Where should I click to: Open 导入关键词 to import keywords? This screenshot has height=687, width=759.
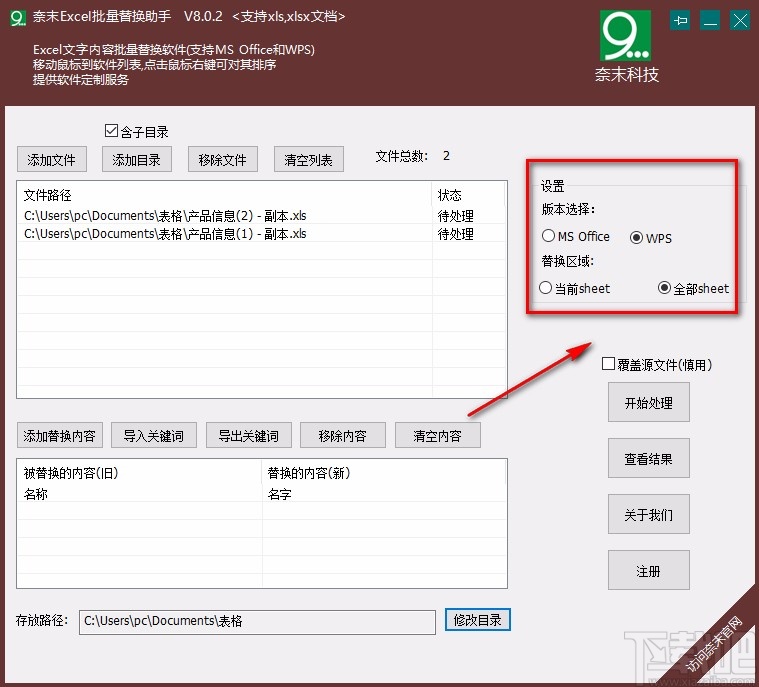154,435
